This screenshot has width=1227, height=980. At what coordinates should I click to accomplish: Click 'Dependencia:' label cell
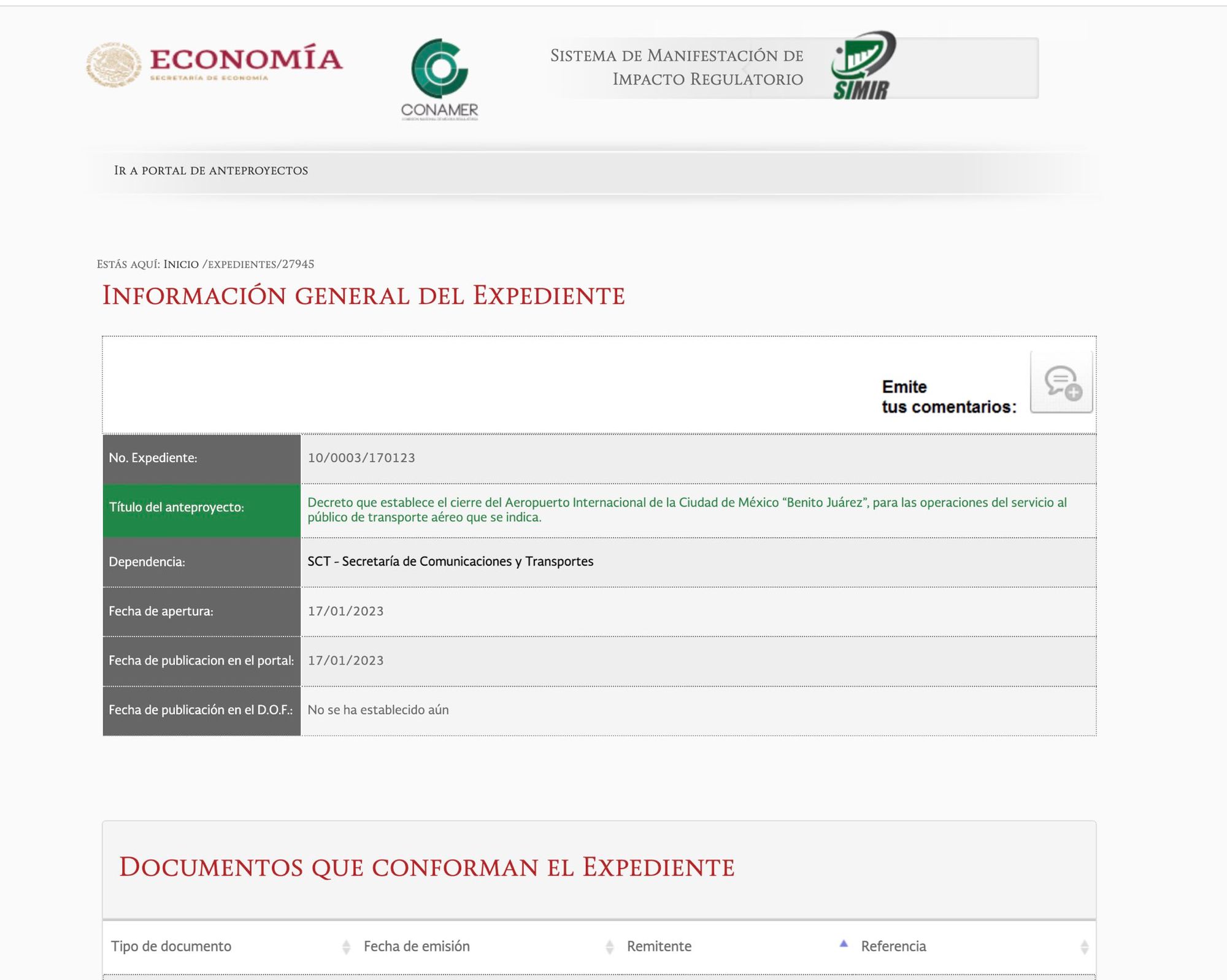tap(201, 563)
